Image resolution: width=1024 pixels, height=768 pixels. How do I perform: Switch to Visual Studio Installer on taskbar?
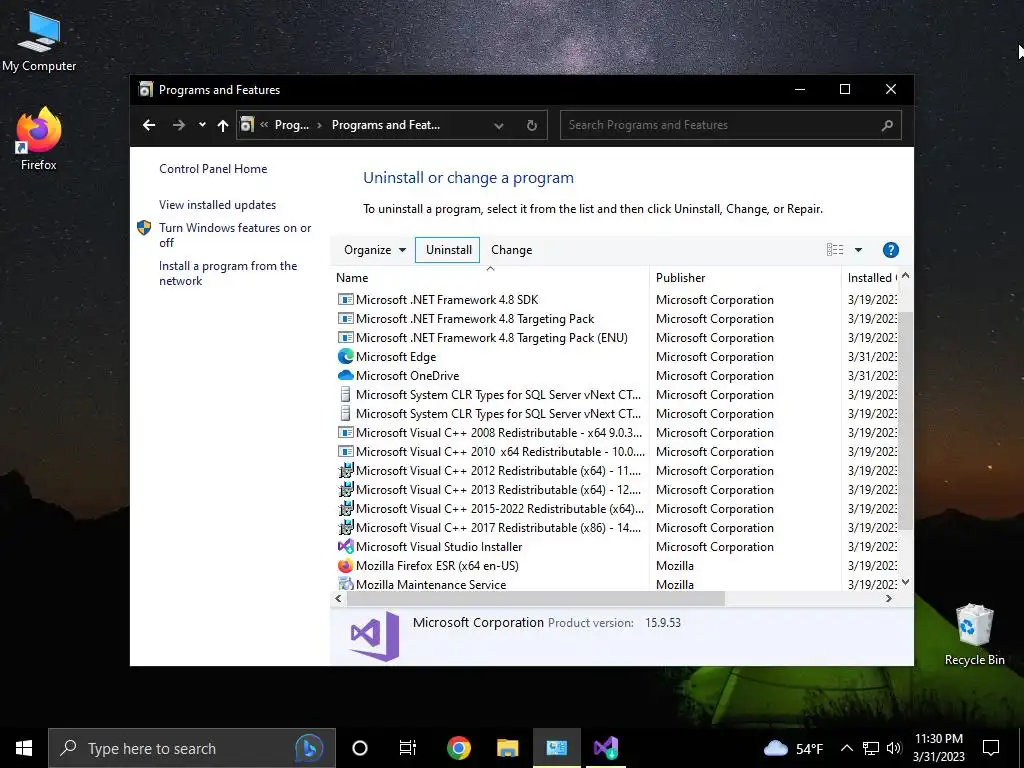coord(606,748)
